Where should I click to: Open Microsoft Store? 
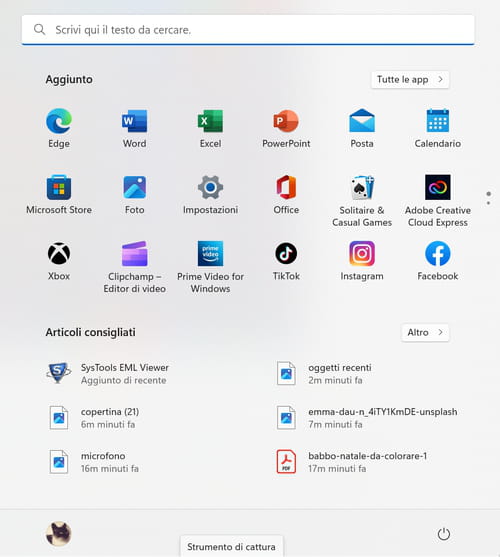pos(59,195)
